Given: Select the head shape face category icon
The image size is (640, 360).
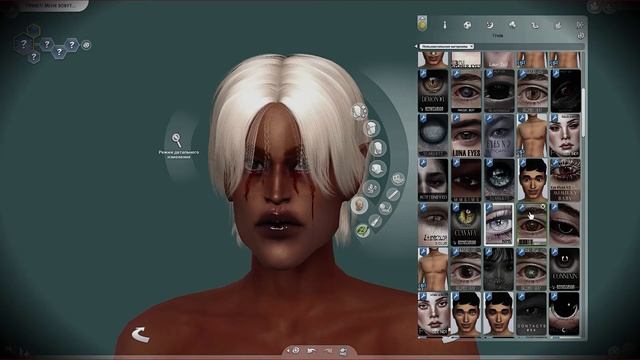Looking at the screenshot, I should click(x=360, y=111).
